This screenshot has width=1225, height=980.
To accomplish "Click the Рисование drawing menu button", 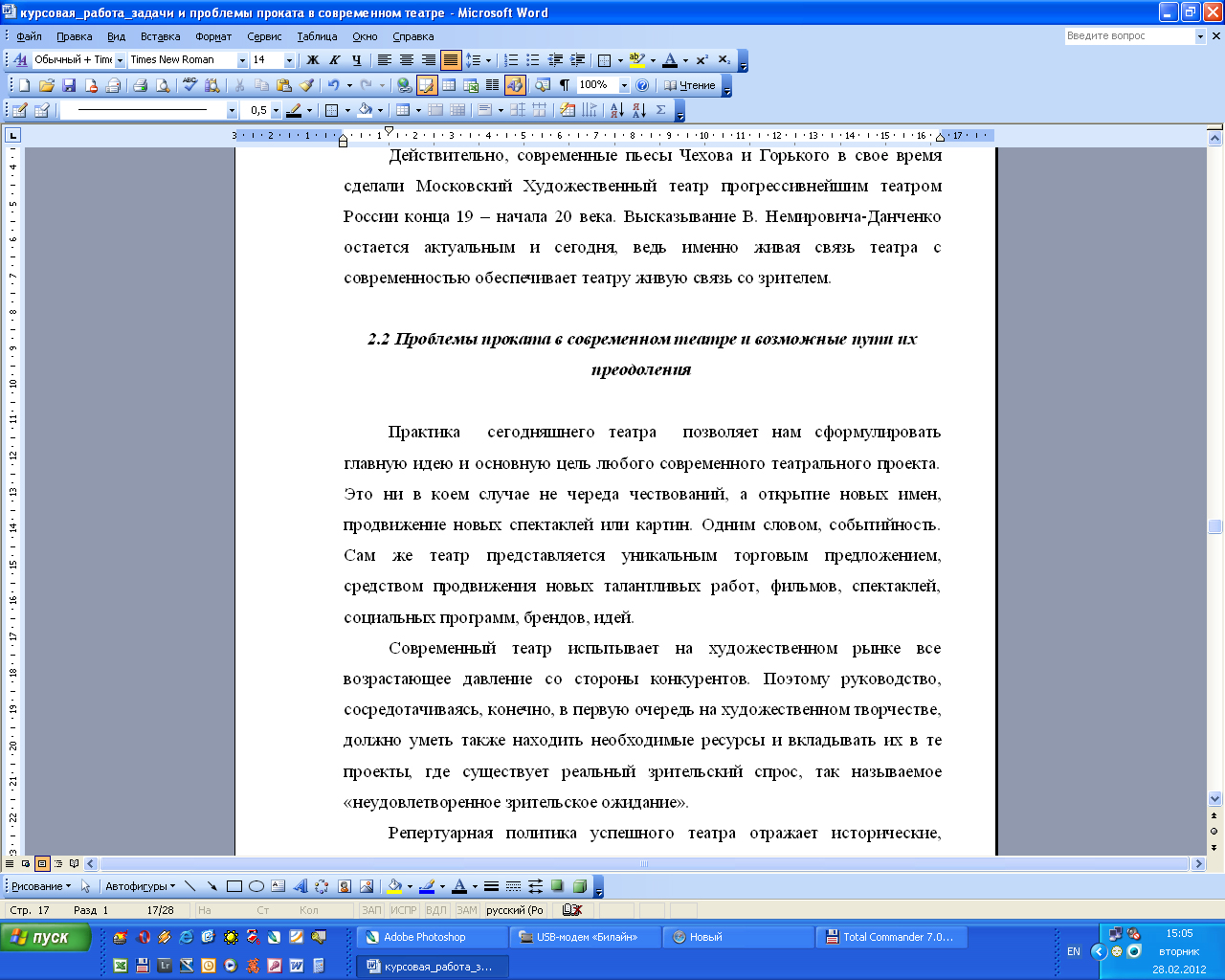I will [41, 886].
